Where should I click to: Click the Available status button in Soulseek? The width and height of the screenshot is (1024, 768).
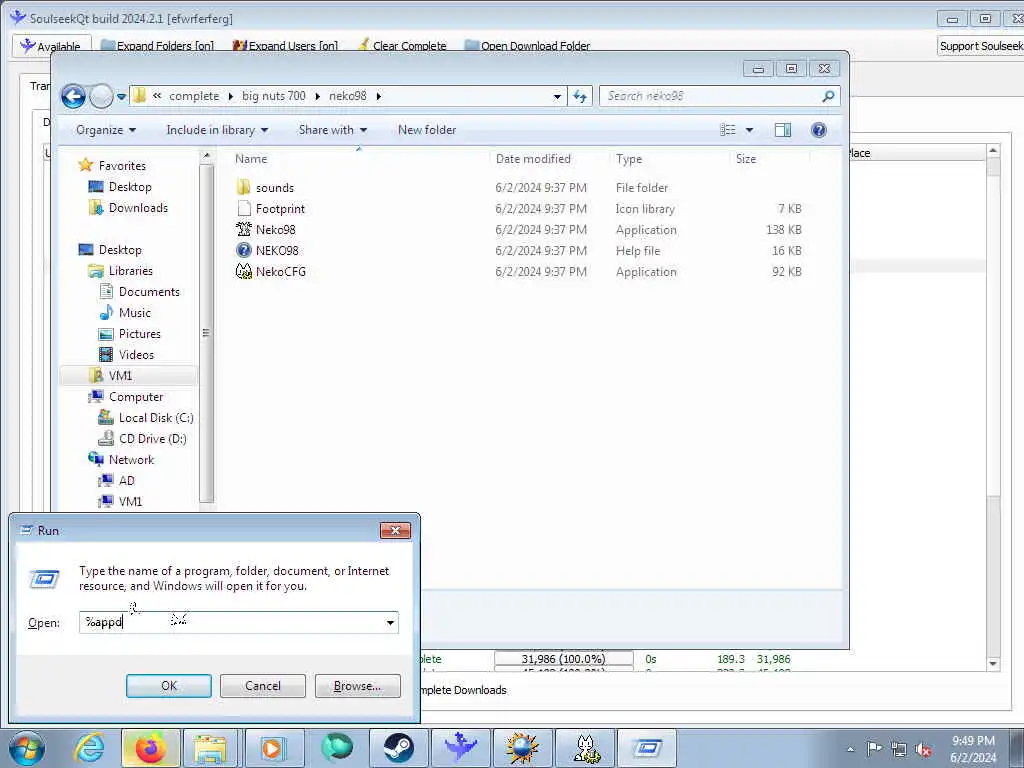[50, 46]
